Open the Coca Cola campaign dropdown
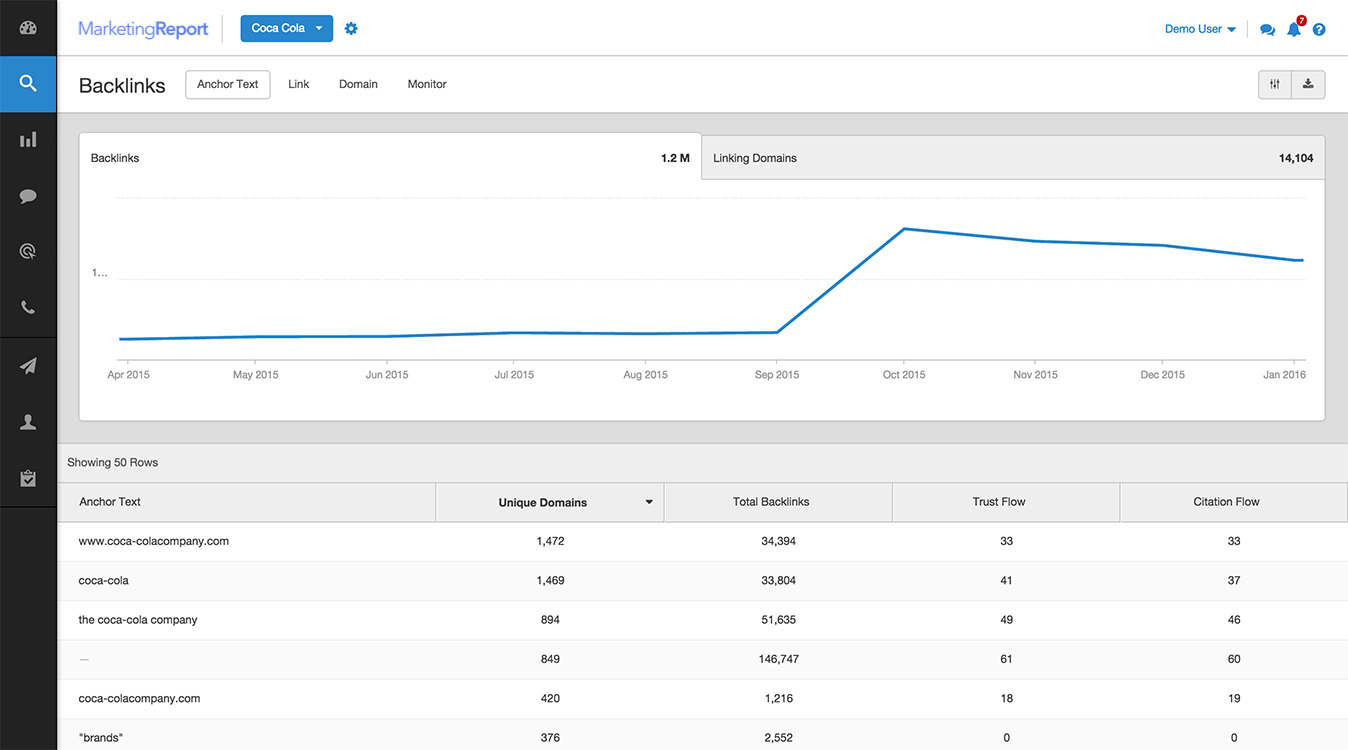 pyautogui.click(x=286, y=28)
